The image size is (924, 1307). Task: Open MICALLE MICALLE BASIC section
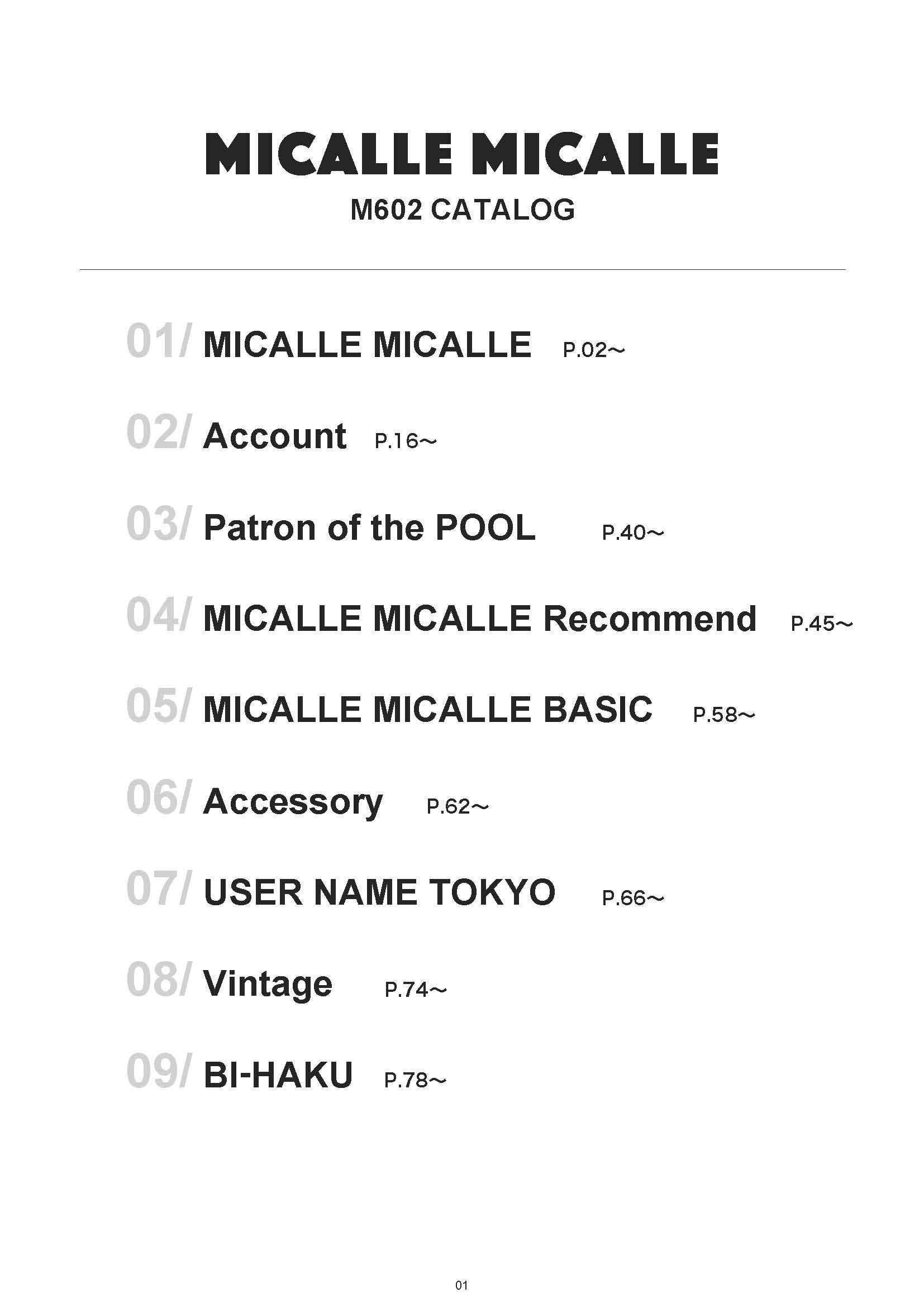pos(427,710)
